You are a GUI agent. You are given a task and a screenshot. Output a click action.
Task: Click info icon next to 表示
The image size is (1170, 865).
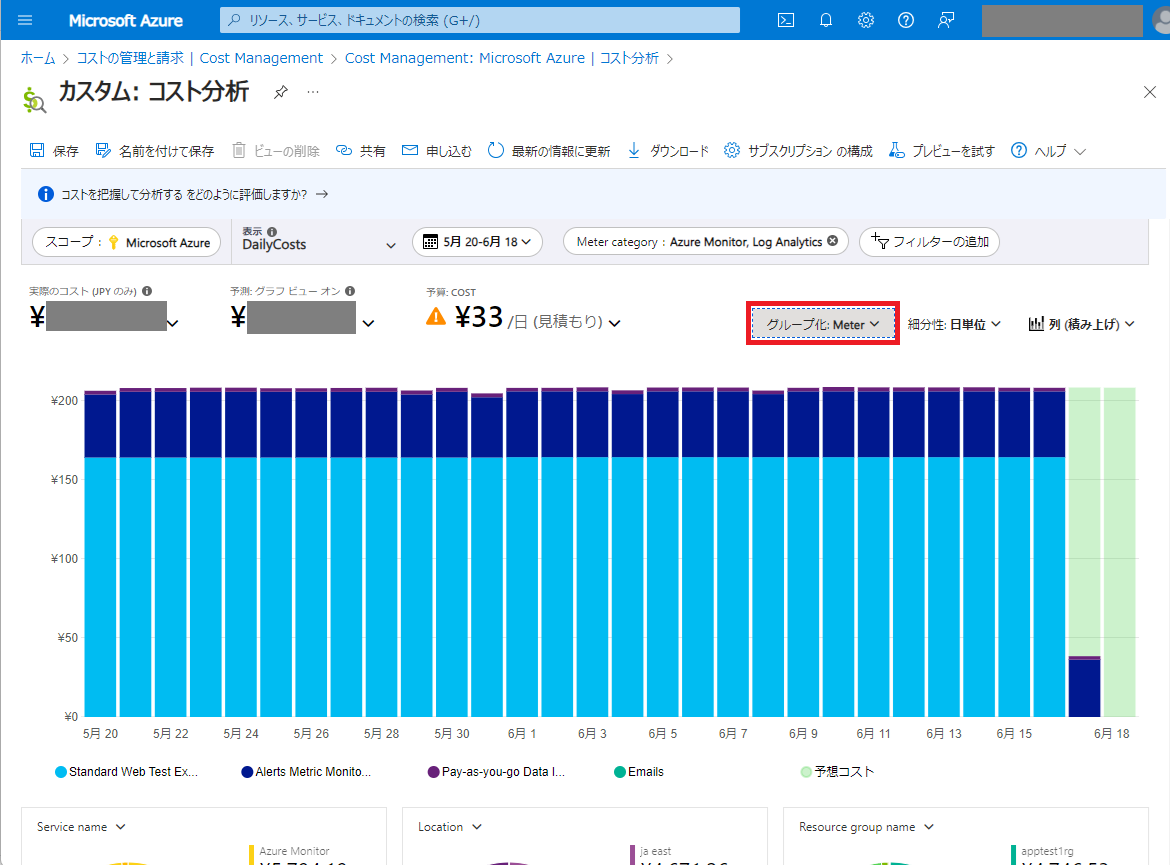(x=272, y=231)
